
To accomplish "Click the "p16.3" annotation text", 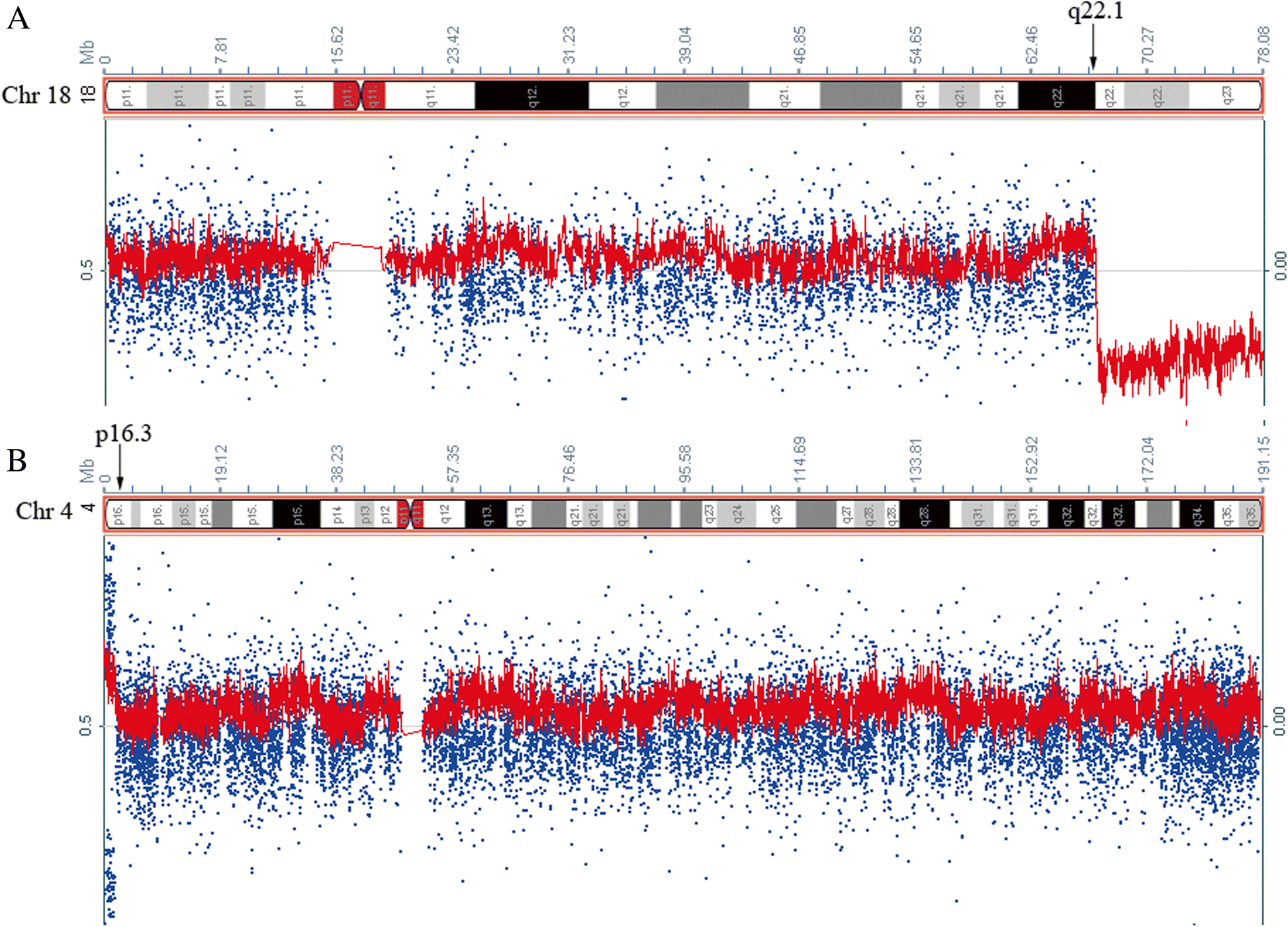I will click(123, 434).
